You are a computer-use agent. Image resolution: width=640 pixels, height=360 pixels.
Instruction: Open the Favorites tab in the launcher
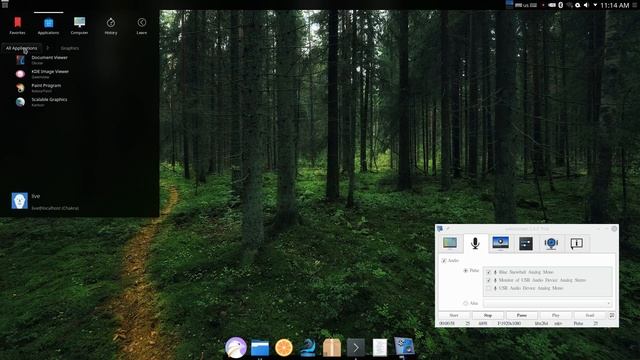pos(17,25)
